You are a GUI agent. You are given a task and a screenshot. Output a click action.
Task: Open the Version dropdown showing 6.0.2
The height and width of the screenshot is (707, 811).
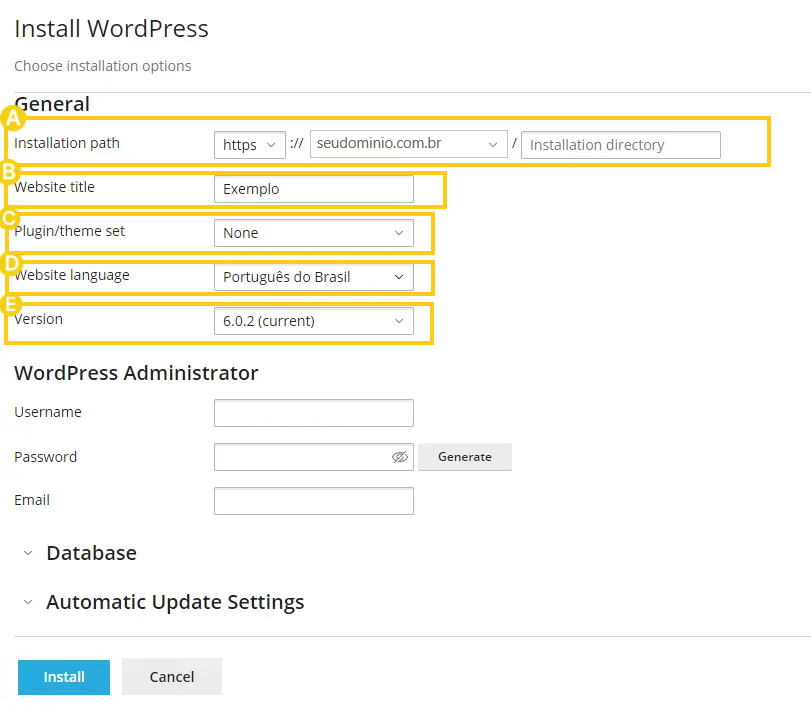pyautogui.click(x=314, y=321)
